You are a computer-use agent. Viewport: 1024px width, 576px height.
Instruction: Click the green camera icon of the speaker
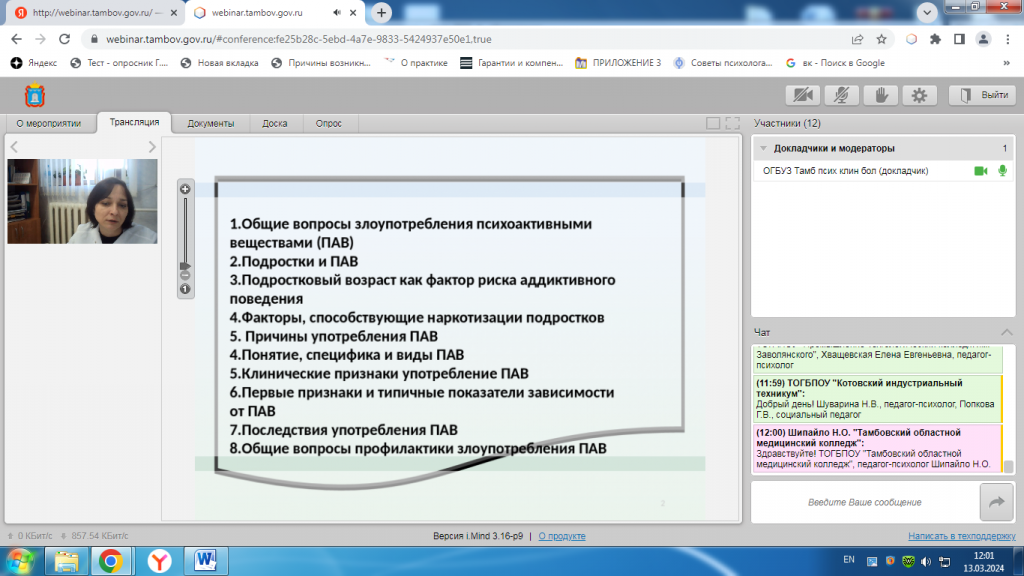(x=981, y=171)
